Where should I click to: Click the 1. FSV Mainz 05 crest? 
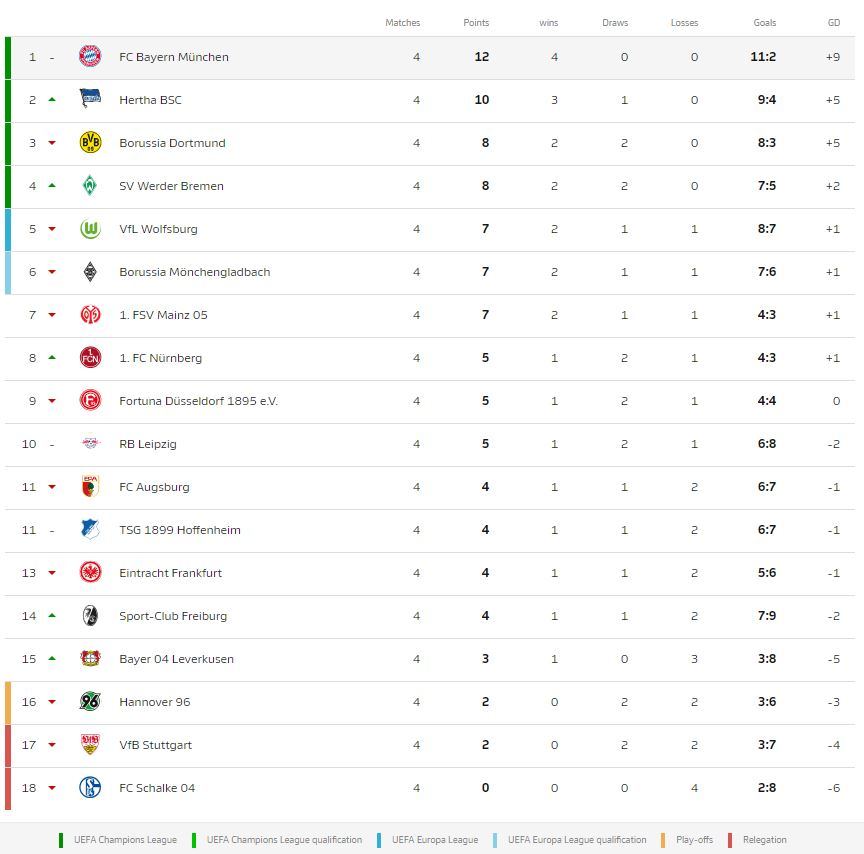90,315
